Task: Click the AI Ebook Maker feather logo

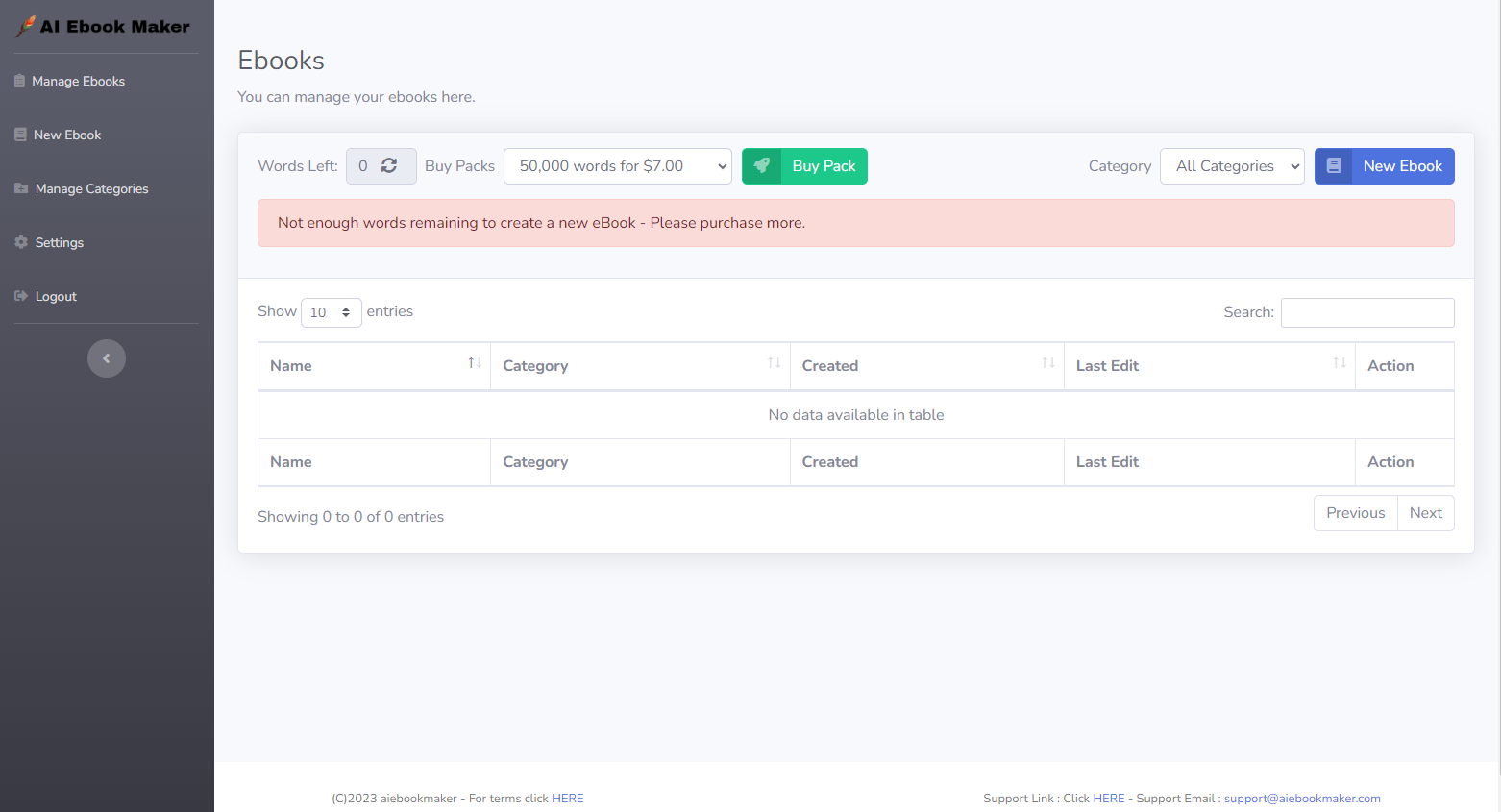Action: (x=26, y=27)
